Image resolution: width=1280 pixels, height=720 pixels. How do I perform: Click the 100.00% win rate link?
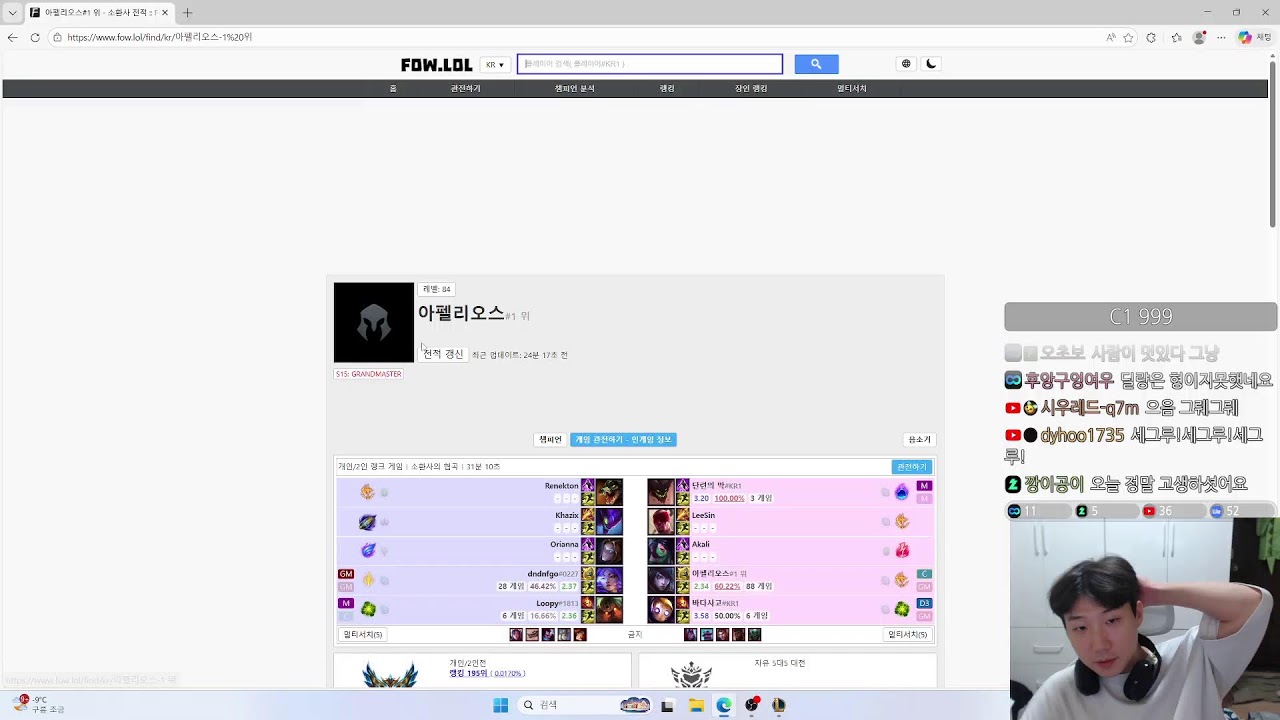pyautogui.click(x=729, y=498)
